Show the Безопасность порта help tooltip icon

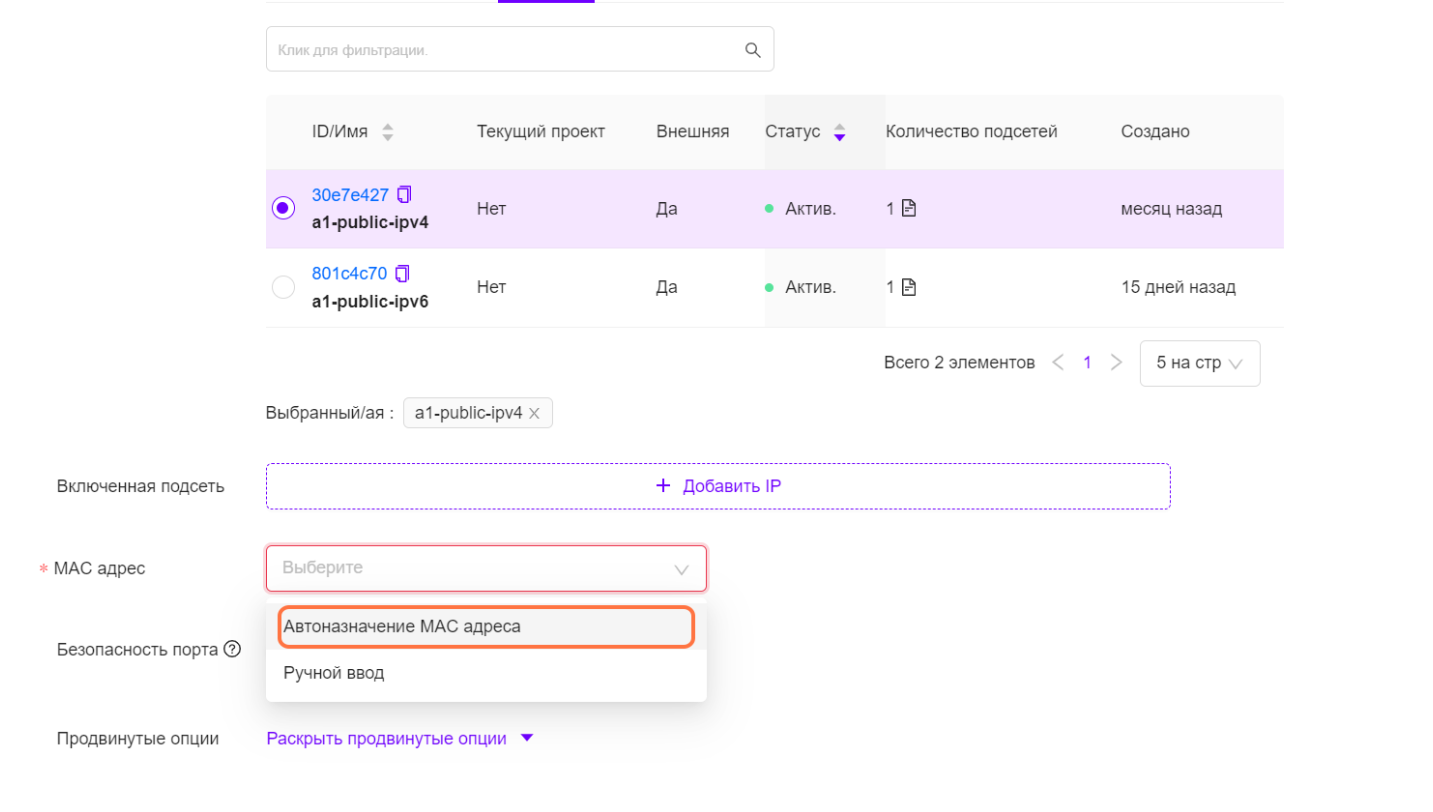[x=232, y=649]
